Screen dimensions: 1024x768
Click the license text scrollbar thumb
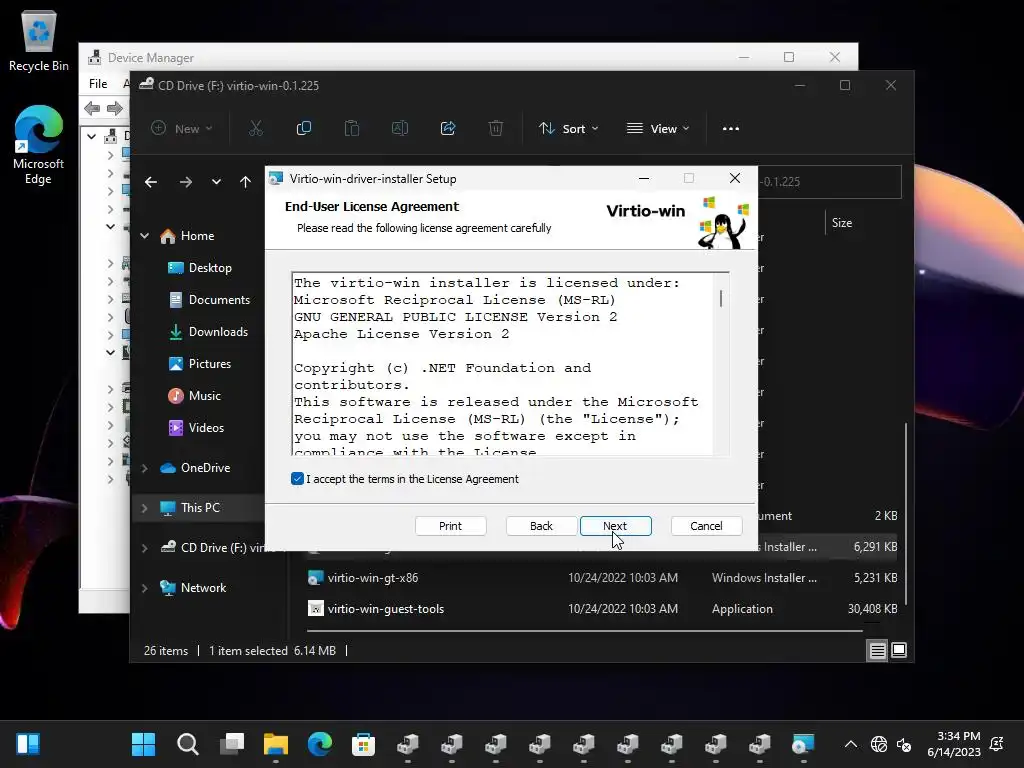[x=721, y=298]
